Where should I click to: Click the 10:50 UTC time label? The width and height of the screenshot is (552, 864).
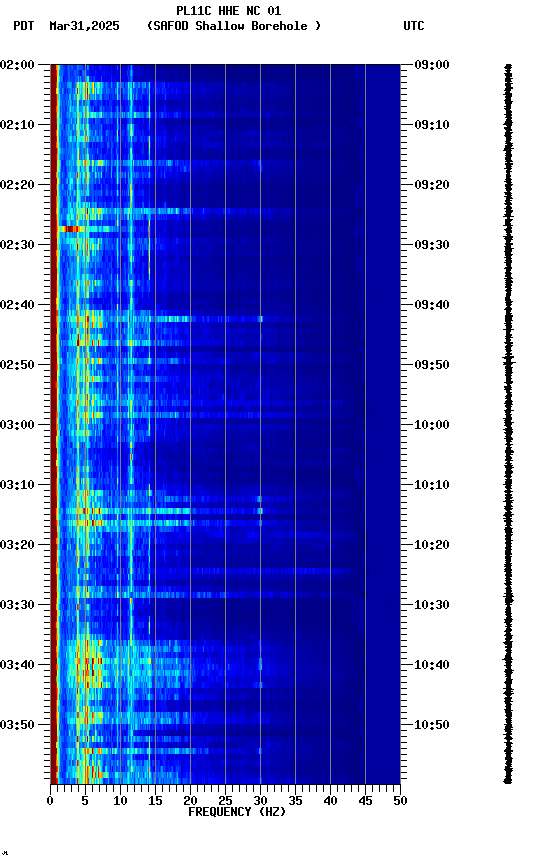432,725
